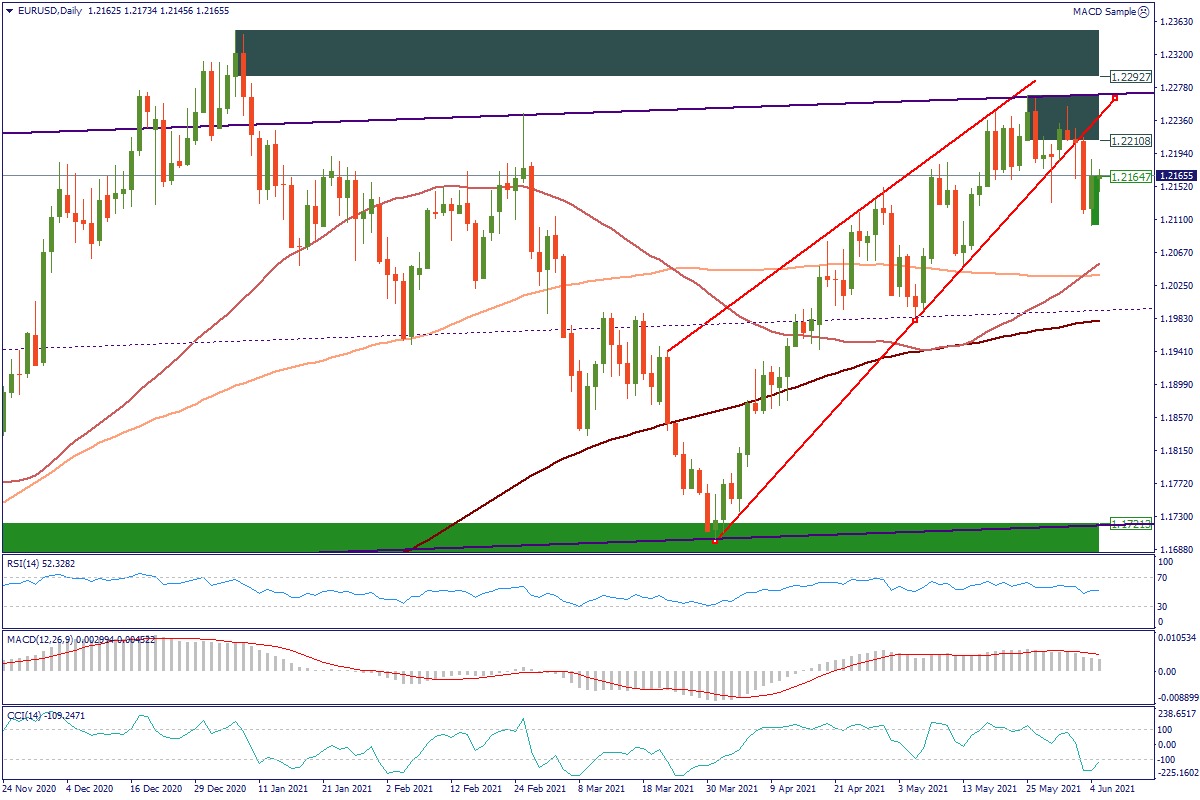Open the EURUSD,Daily chart dropdown triangle
1200x800 pixels.
8,11
